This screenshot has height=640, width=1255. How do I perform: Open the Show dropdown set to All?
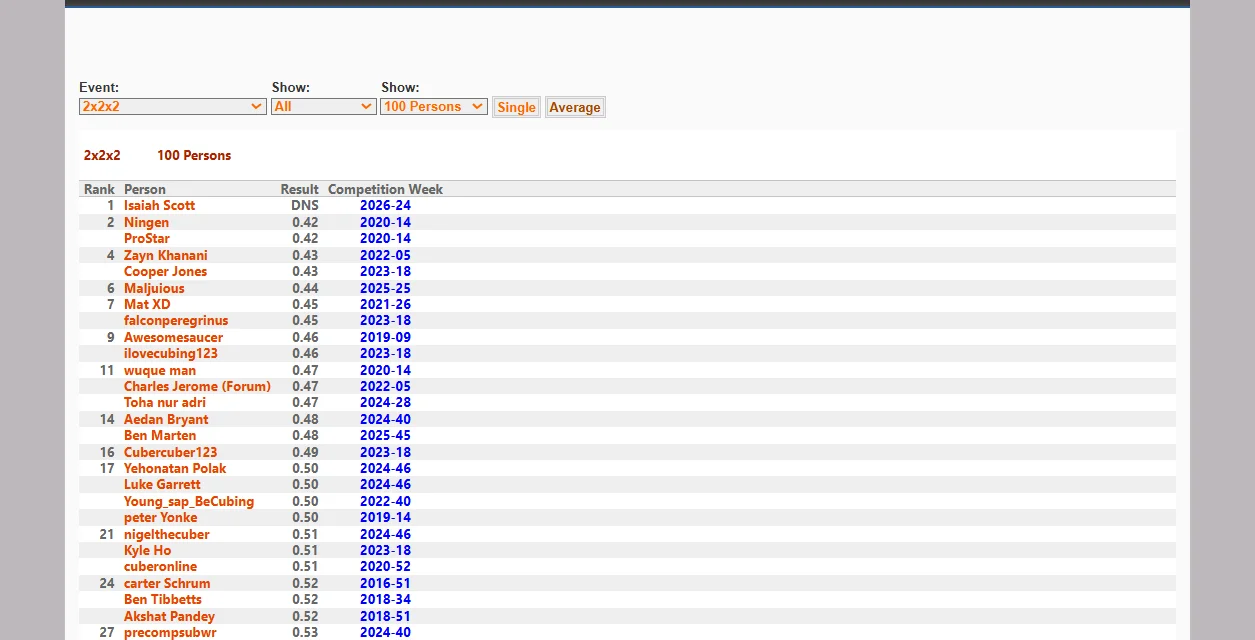pos(323,106)
